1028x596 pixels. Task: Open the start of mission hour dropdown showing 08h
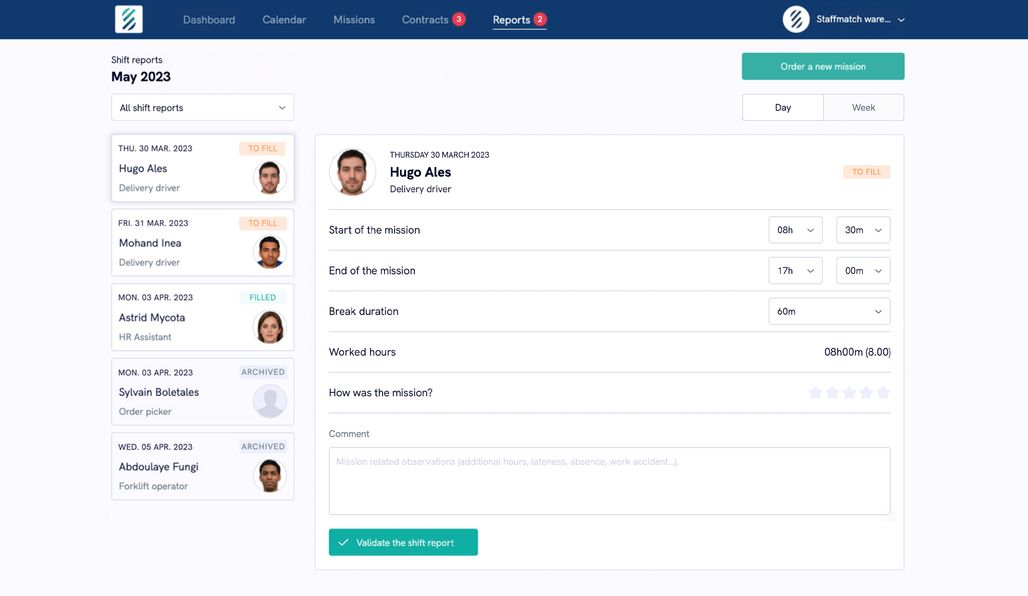pyautogui.click(x=795, y=229)
